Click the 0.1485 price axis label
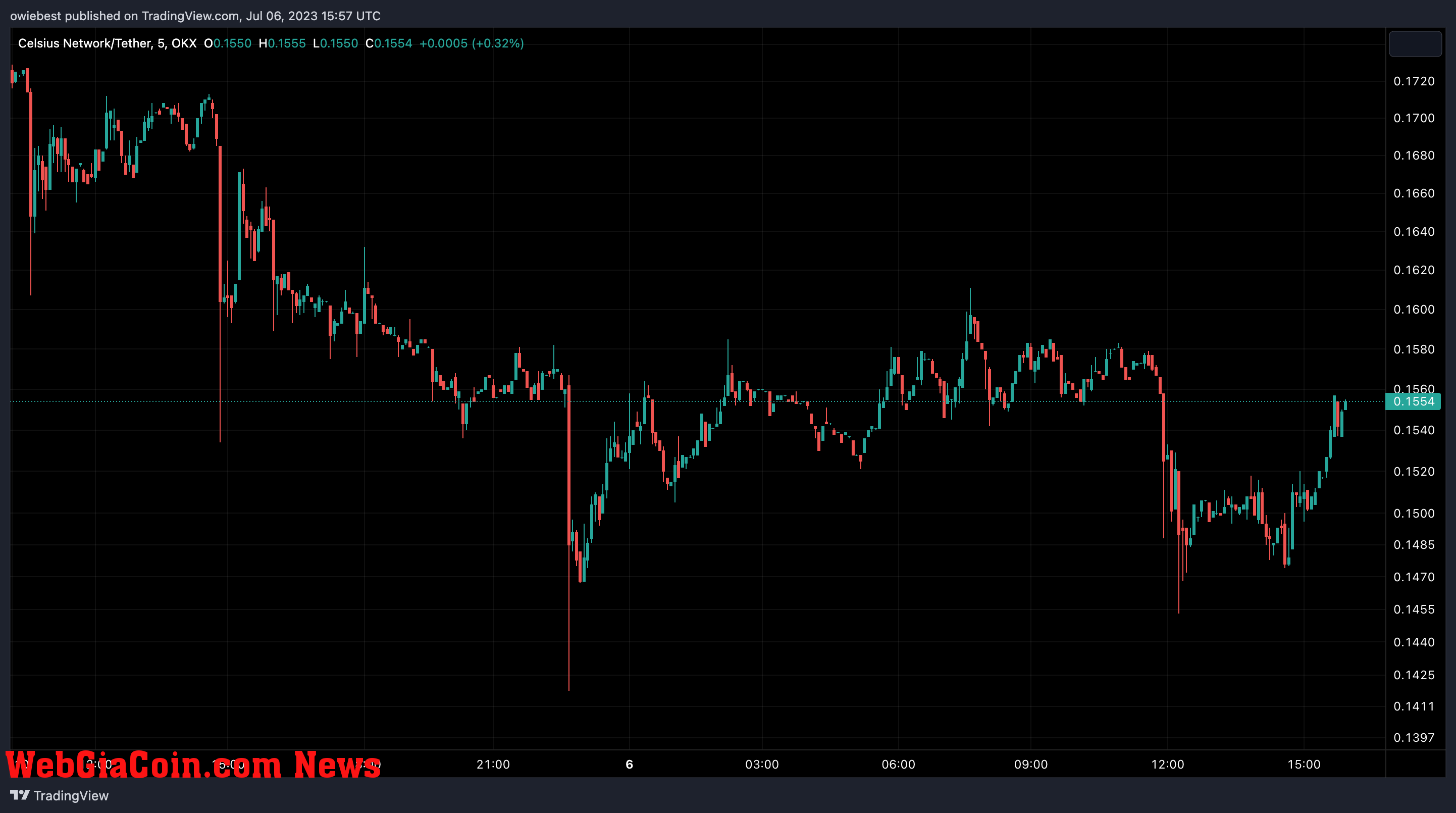 [1414, 545]
